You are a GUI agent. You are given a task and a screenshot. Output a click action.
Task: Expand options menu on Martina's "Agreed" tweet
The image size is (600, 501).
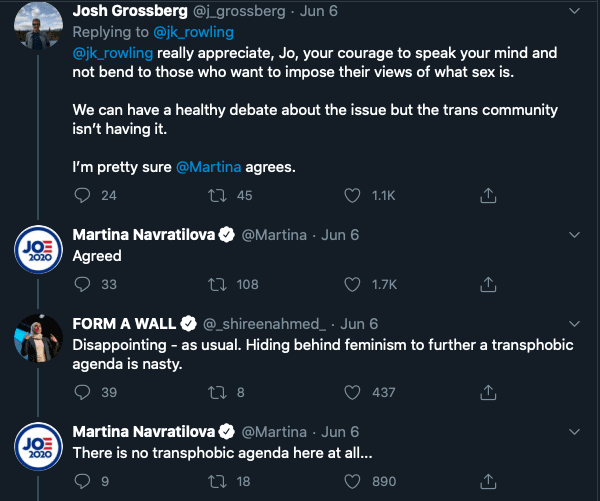point(573,235)
